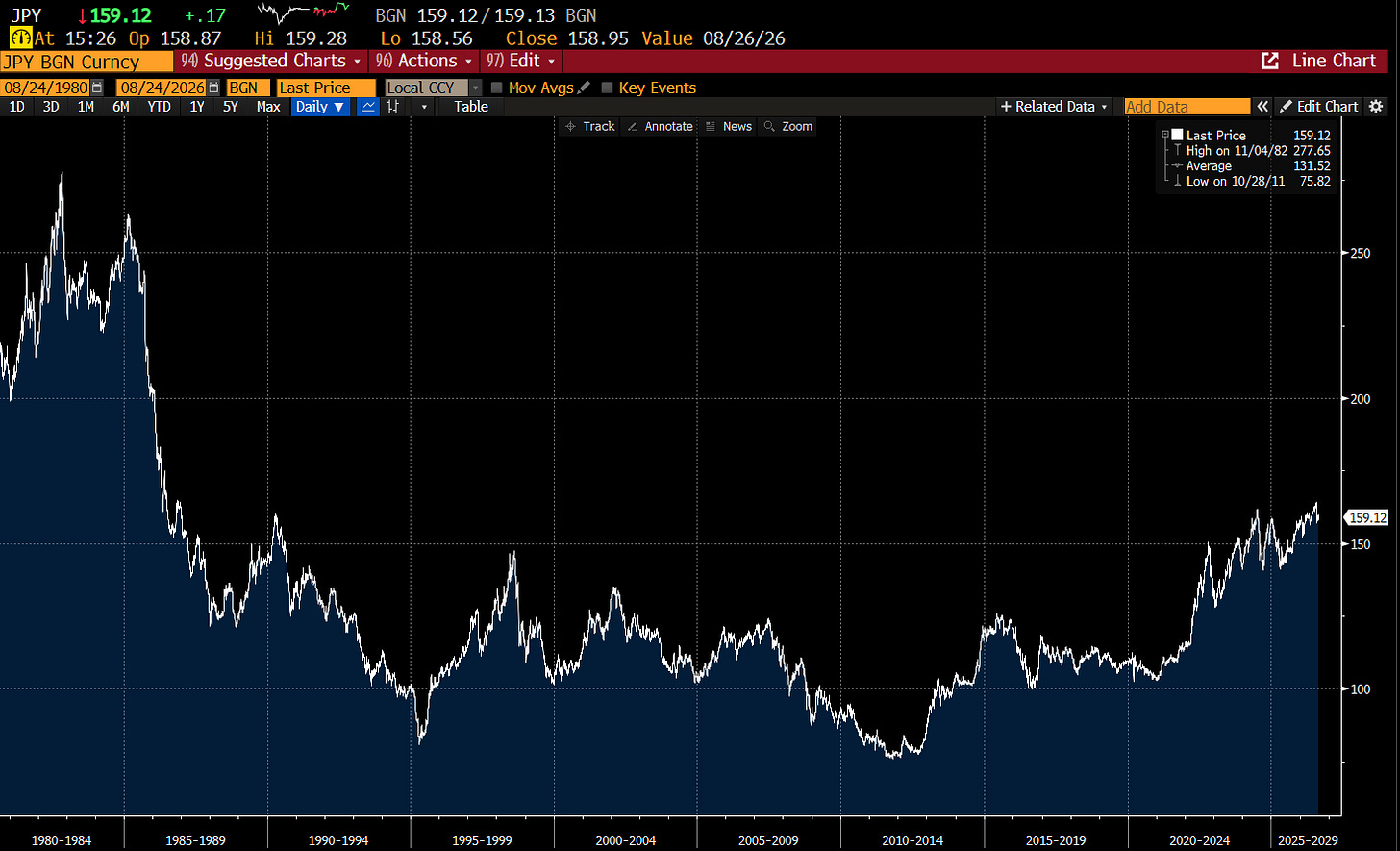The height and width of the screenshot is (851, 1400).
Task: Select the 1Y time range
Action: click(197, 107)
